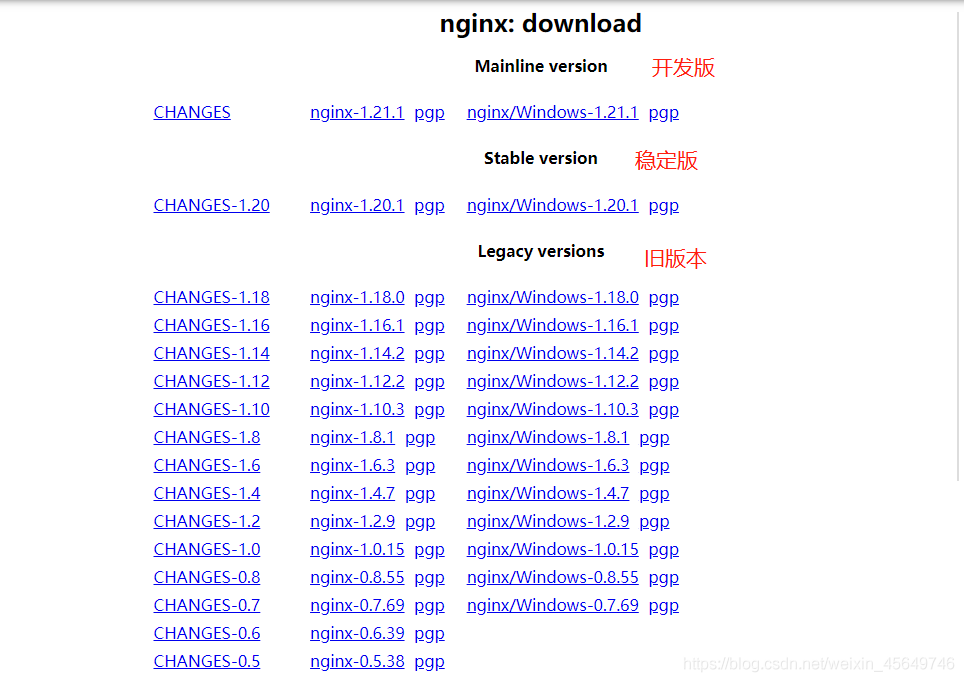Open pgp for nginx/Windows-1.20.1
Viewport: 964px width, 682px height.
click(664, 206)
